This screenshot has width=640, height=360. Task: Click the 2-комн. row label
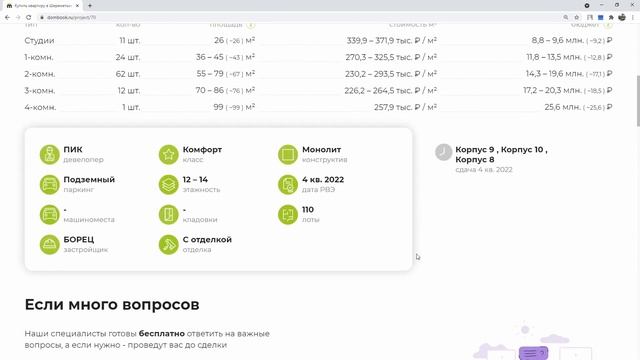pos(40,74)
